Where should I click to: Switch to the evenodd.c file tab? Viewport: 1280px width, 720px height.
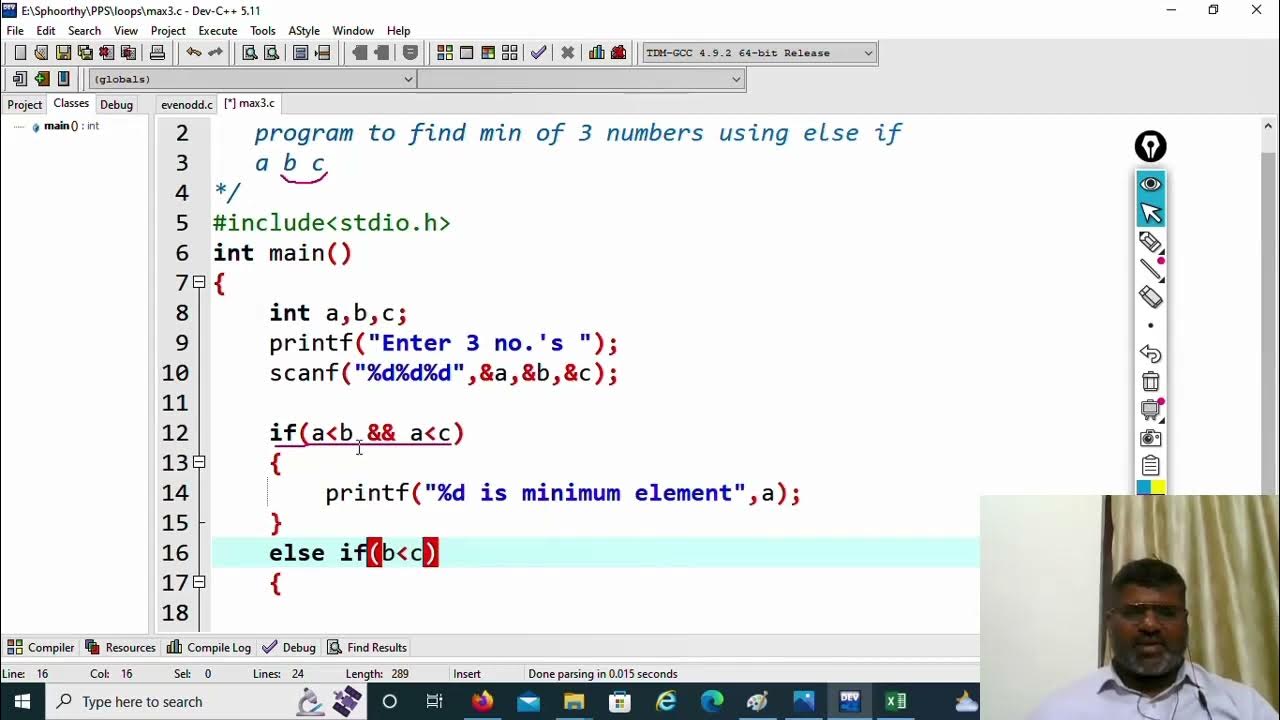(x=187, y=104)
